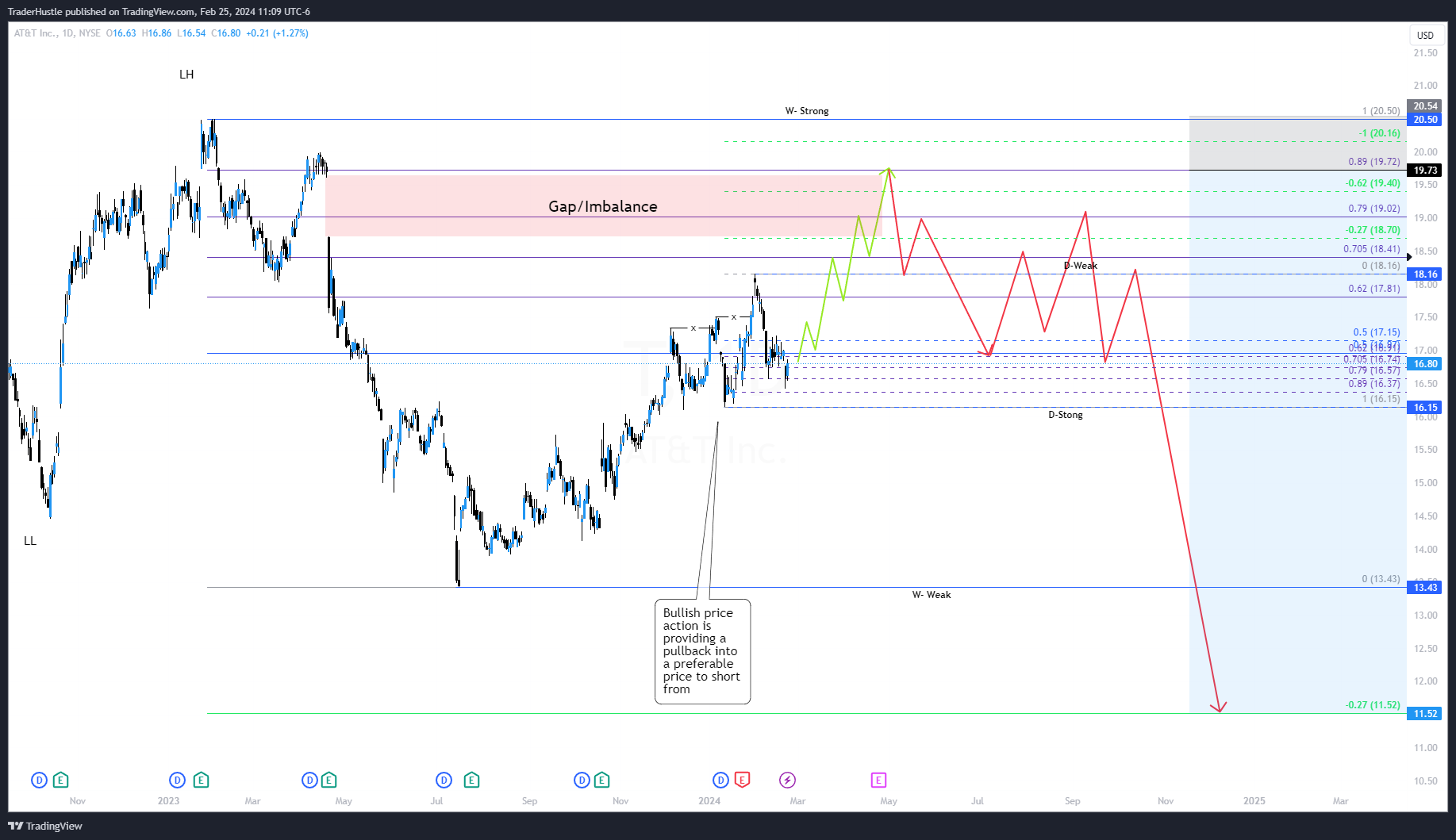Select the D-Weak level label
The width and height of the screenshot is (1456, 840).
[1081, 266]
